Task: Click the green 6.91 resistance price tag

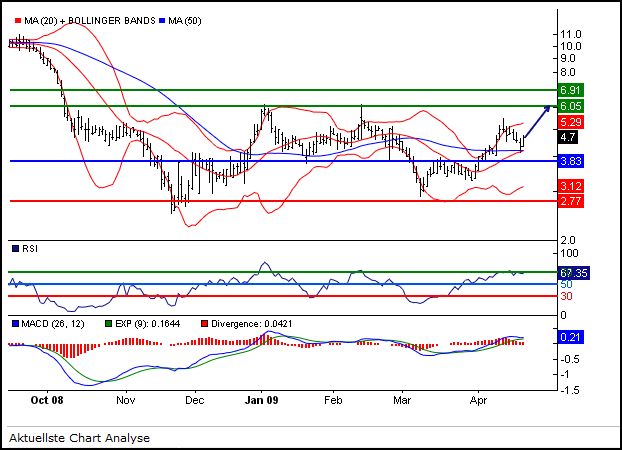Action: [570, 90]
